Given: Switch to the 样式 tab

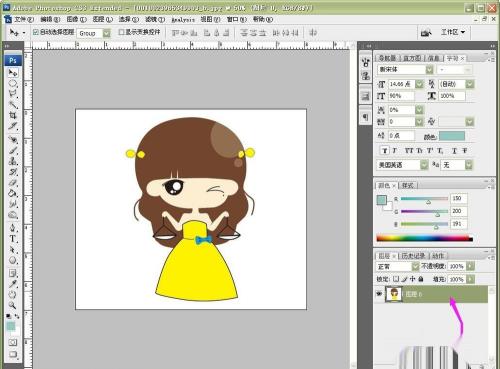Looking at the screenshot, I should click(407, 185).
